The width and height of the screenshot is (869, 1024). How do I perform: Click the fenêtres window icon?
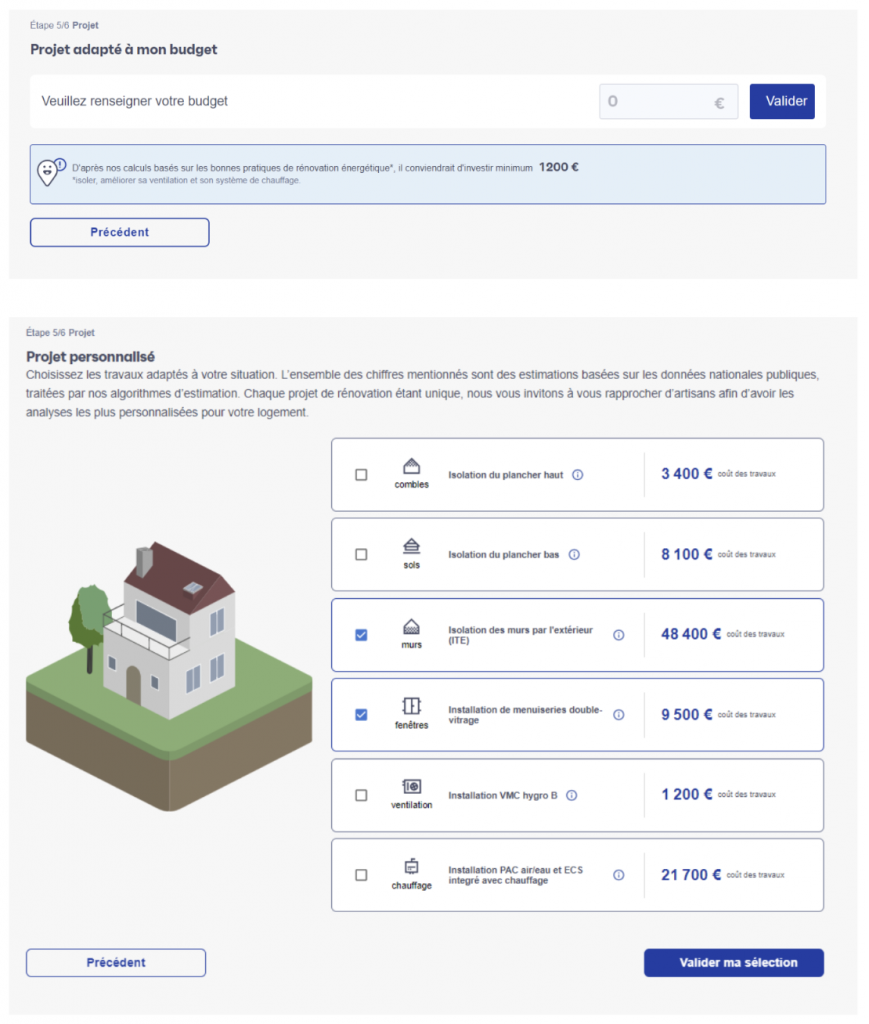point(411,706)
